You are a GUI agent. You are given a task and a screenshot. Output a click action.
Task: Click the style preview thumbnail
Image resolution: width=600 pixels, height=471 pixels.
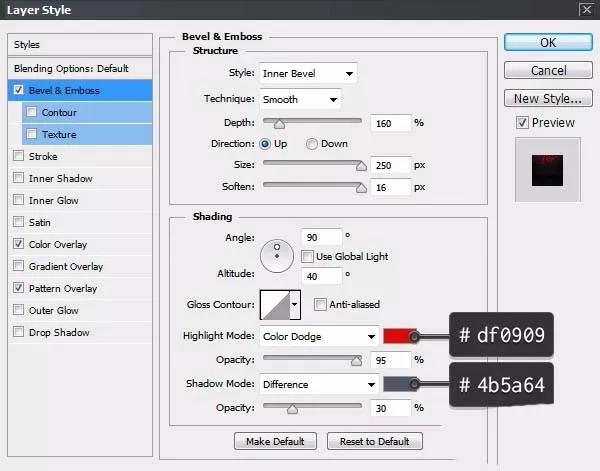click(x=547, y=170)
